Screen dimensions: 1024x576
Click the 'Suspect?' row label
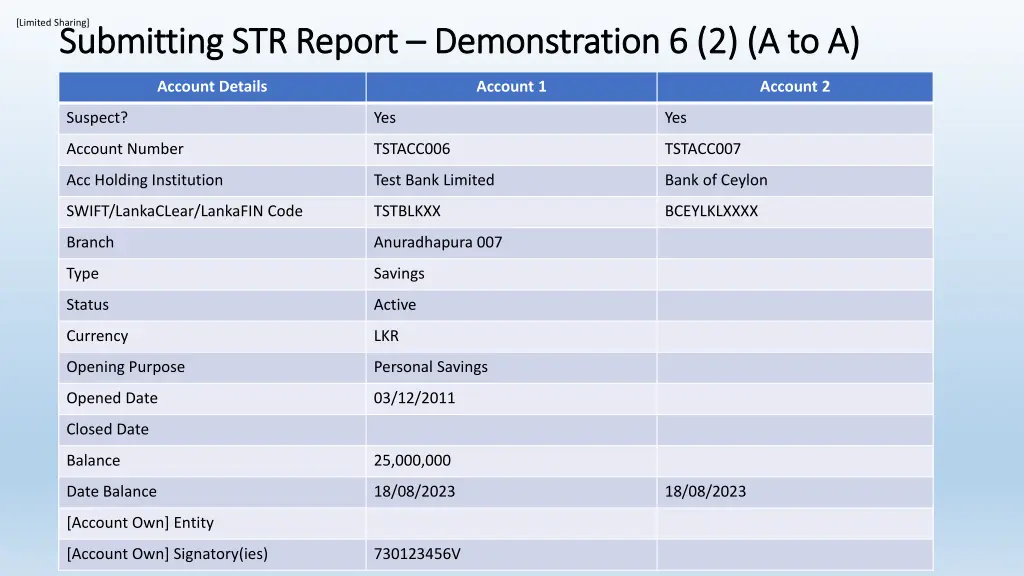click(97, 118)
